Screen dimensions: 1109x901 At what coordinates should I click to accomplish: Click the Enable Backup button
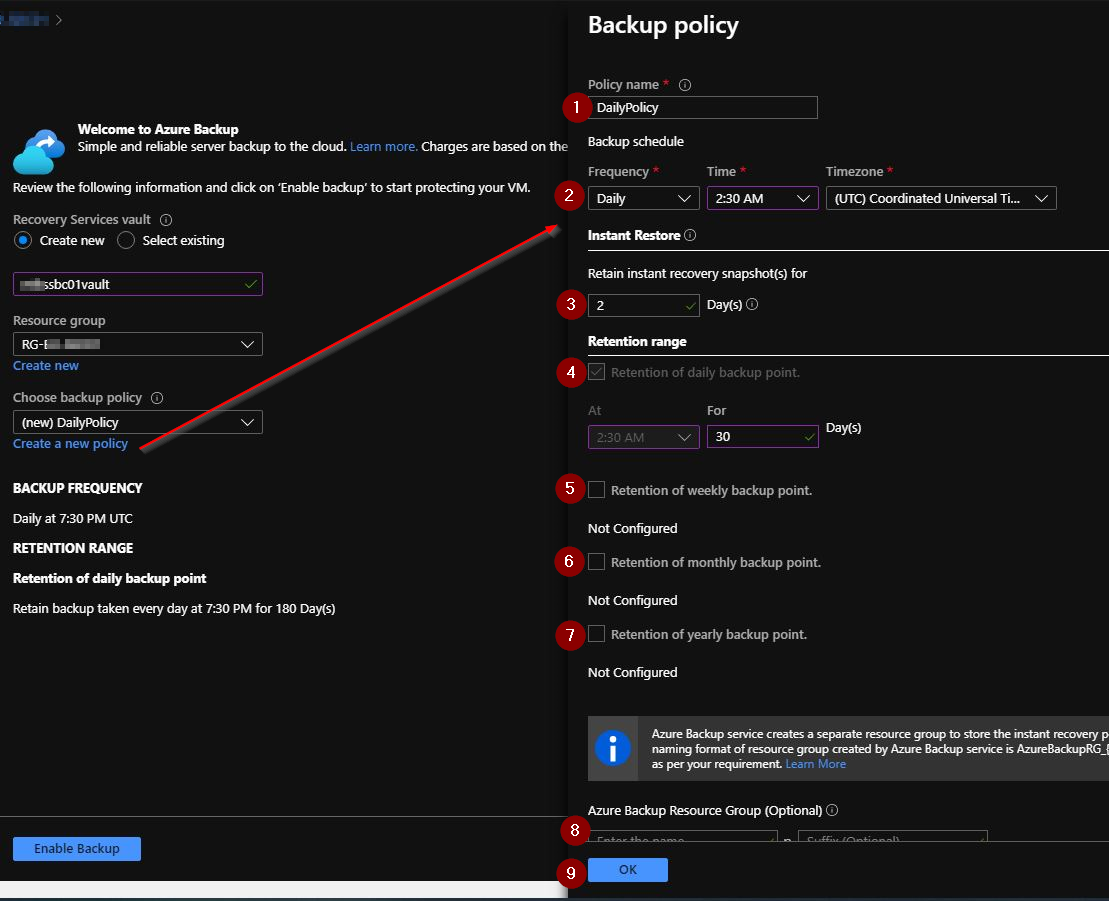click(77, 849)
